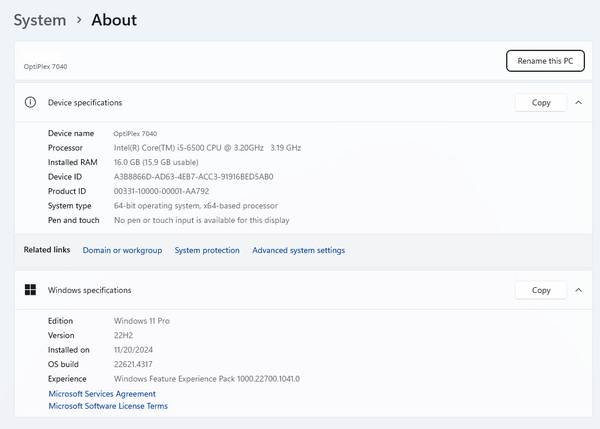The image size is (600, 429).
Task: Open Microsoft Software License Terms link
Action: (108, 406)
